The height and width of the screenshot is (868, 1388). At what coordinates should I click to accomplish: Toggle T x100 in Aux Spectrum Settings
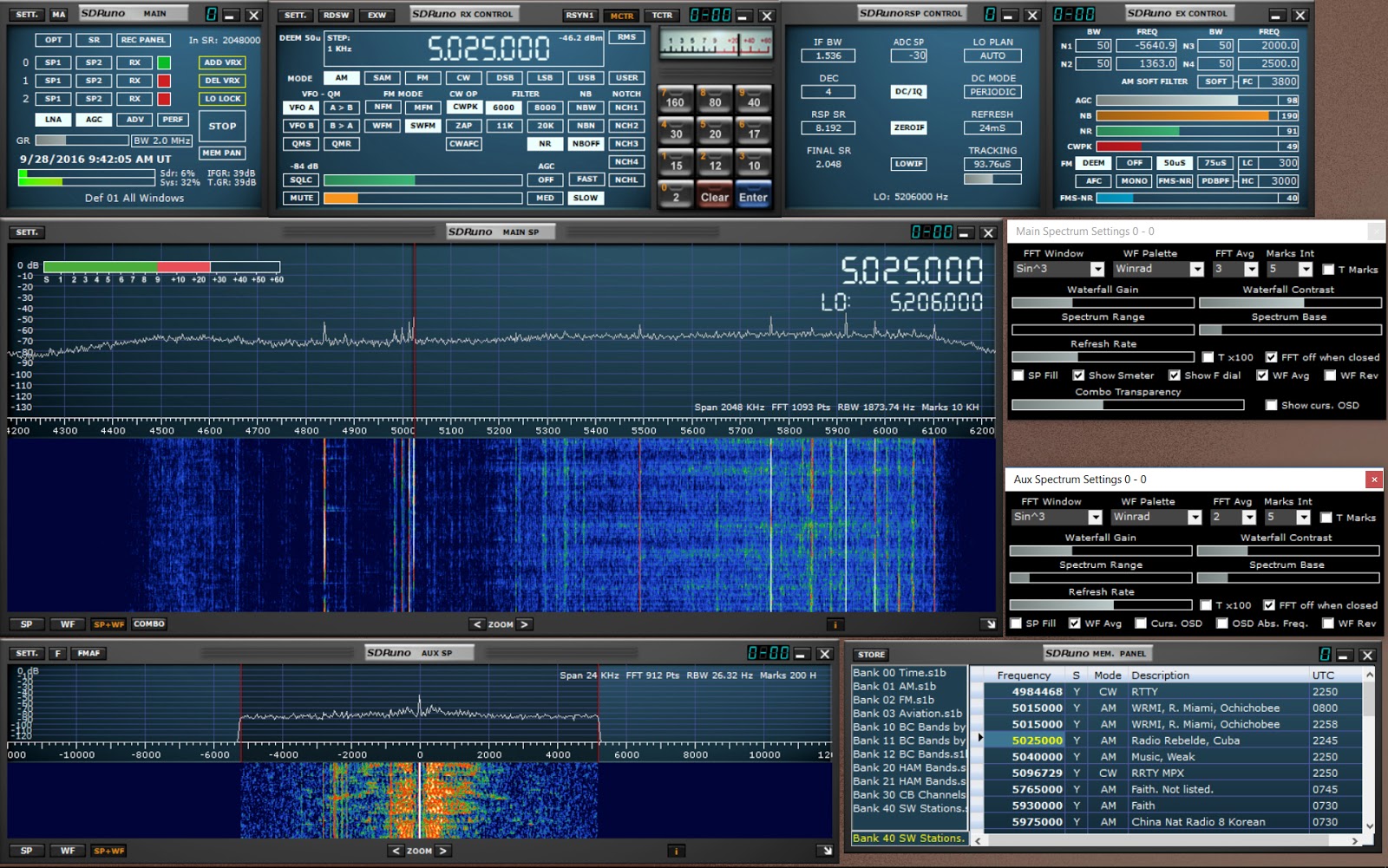[x=1206, y=605]
